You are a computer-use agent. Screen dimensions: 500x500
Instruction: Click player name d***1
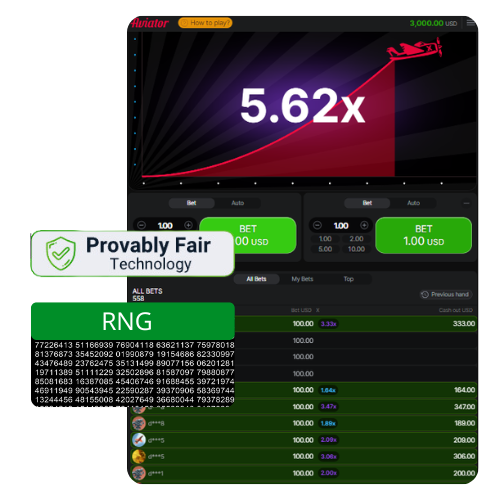click(x=156, y=473)
